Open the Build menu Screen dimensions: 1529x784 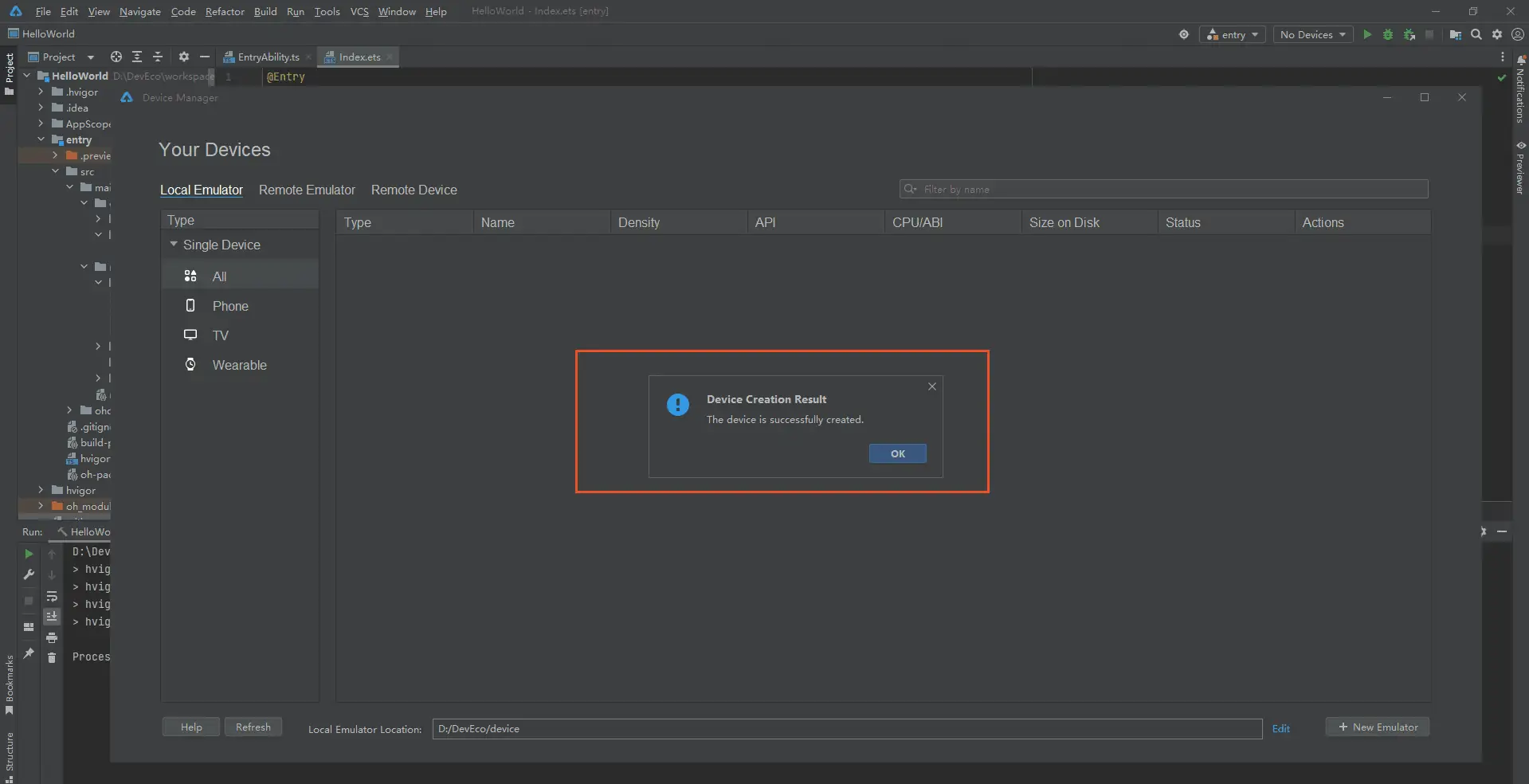click(x=265, y=11)
